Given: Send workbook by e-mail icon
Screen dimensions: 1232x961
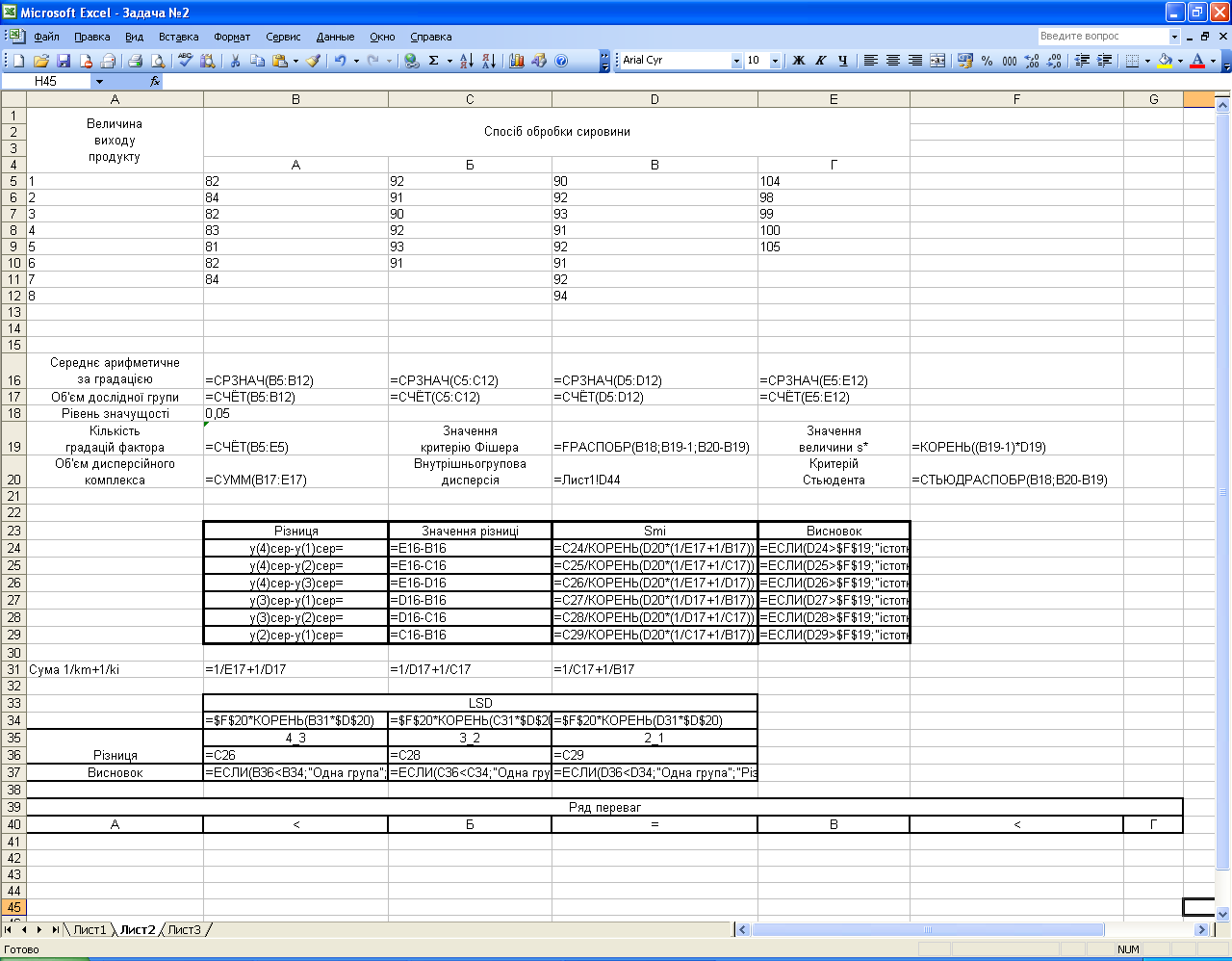Looking at the screenshot, I should point(108,61).
